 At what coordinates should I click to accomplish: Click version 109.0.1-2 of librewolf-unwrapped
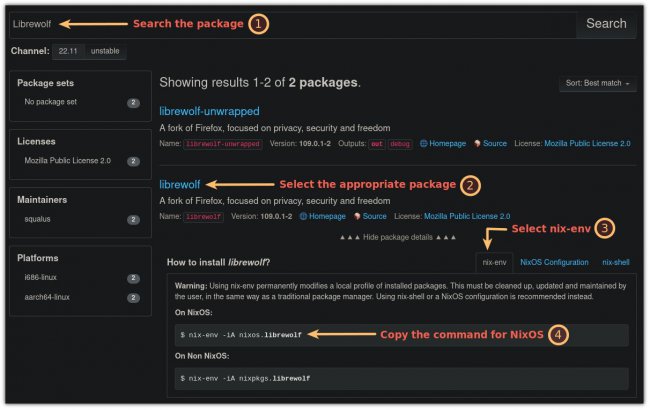315,143
